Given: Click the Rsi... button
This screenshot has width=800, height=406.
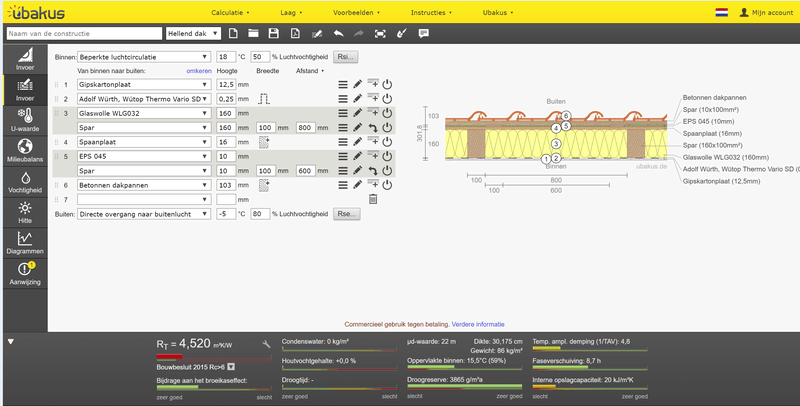Looking at the screenshot, I should tap(346, 57).
